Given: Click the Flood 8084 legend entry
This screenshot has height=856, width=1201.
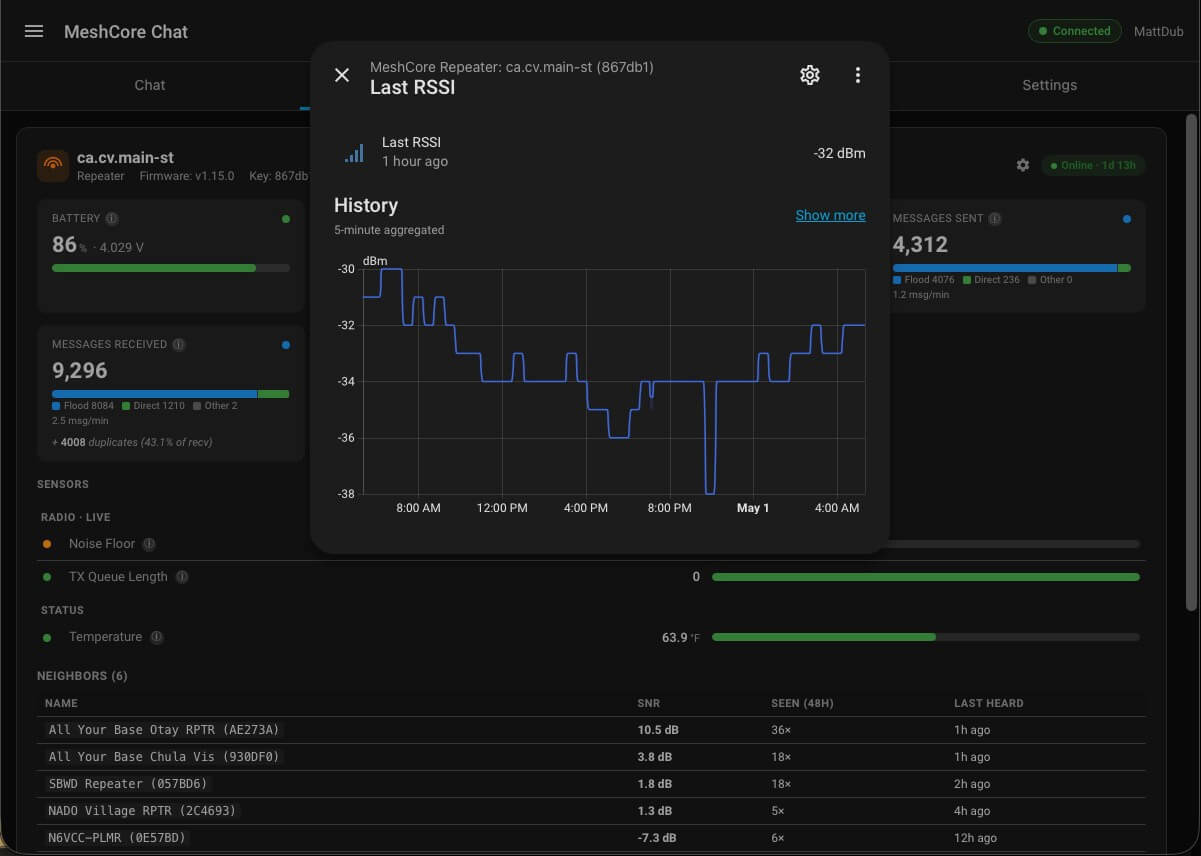Looking at the screenshot, I should pyautogui.click(x=84, y=406).
